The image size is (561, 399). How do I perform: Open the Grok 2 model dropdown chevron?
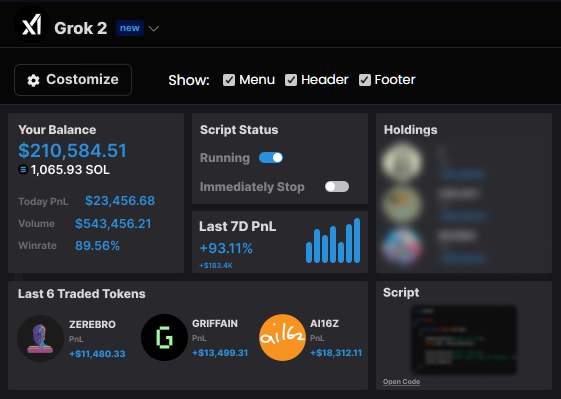[154, 29]
